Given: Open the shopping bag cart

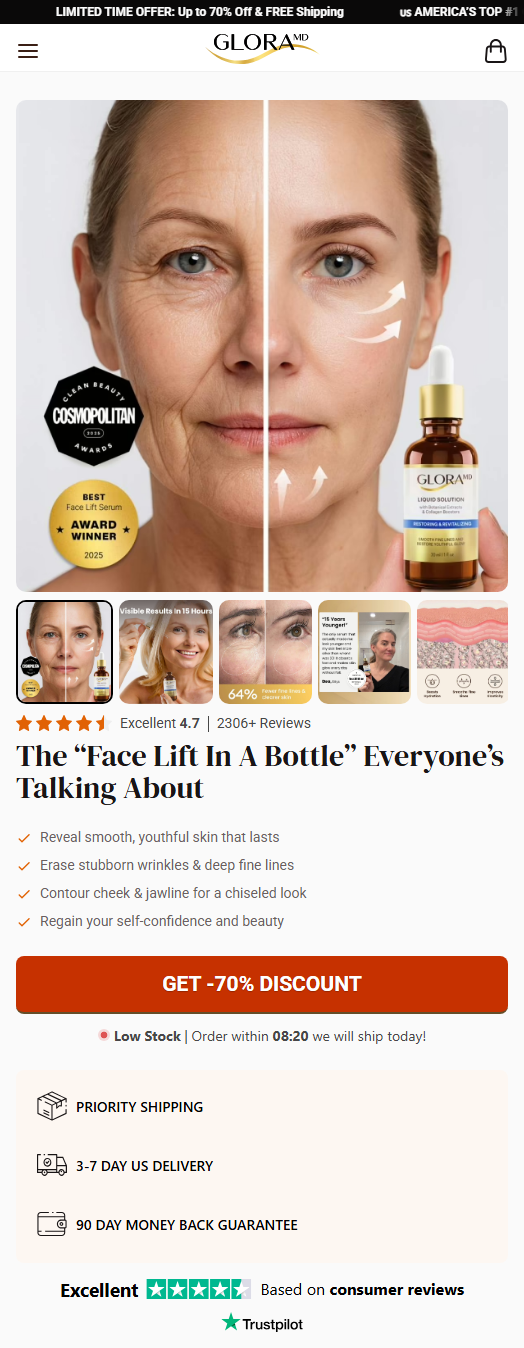Looking at the screenshot, I should [496, 51].
